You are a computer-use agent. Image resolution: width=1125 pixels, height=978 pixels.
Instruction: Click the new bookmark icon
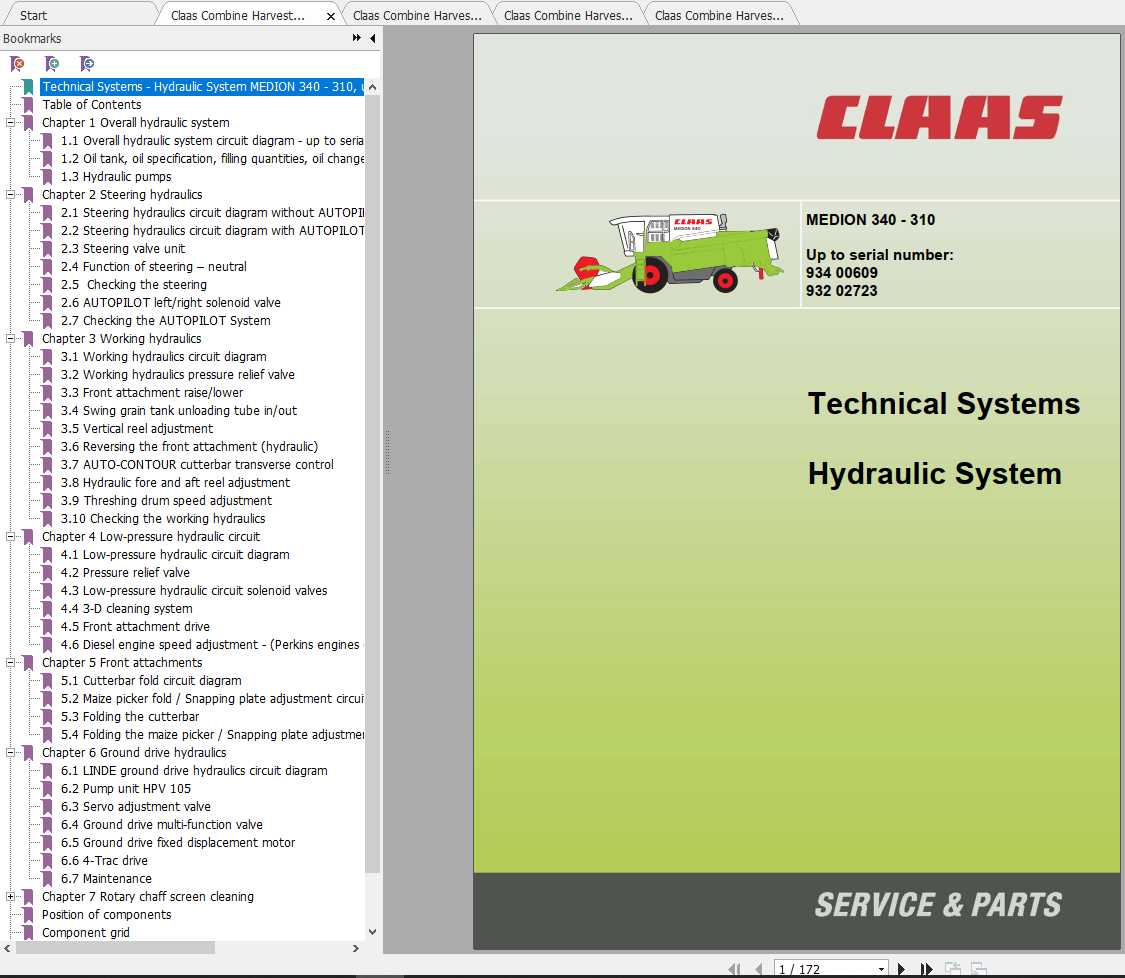[x=52, y=63]
